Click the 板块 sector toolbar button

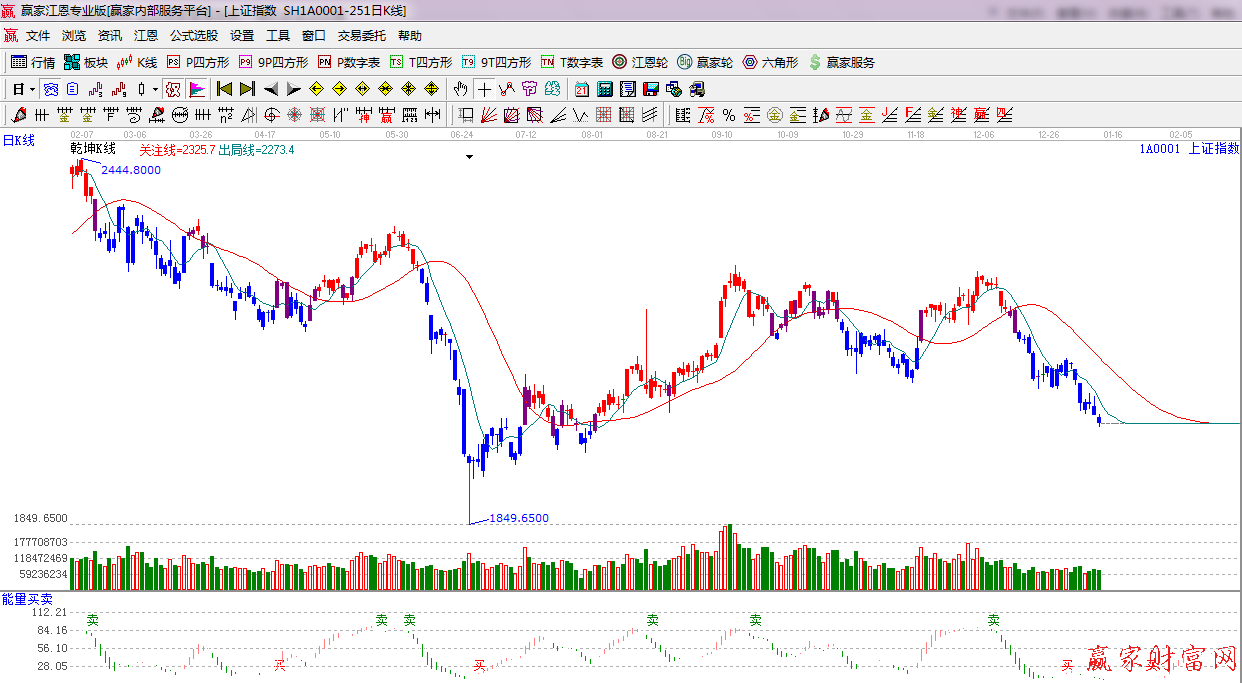click(x=86, y=62)
